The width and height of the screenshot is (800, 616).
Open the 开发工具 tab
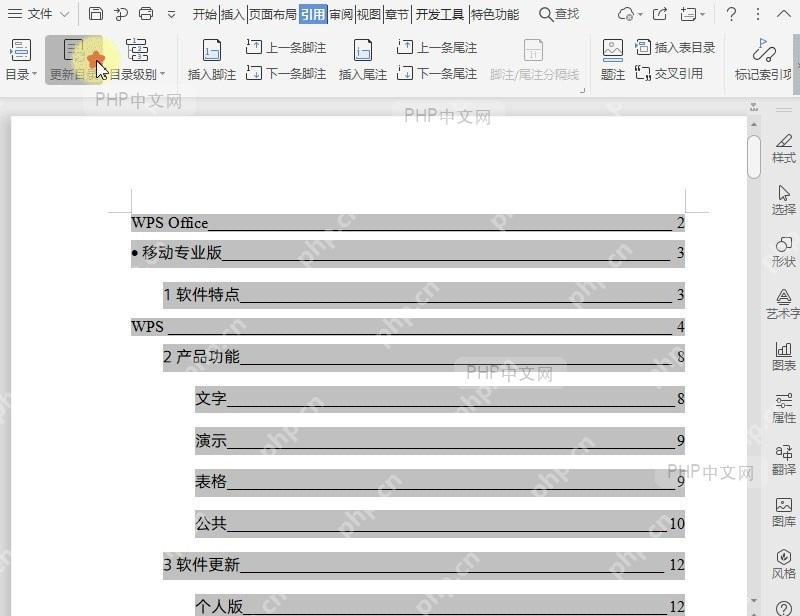tap(439, 14)
